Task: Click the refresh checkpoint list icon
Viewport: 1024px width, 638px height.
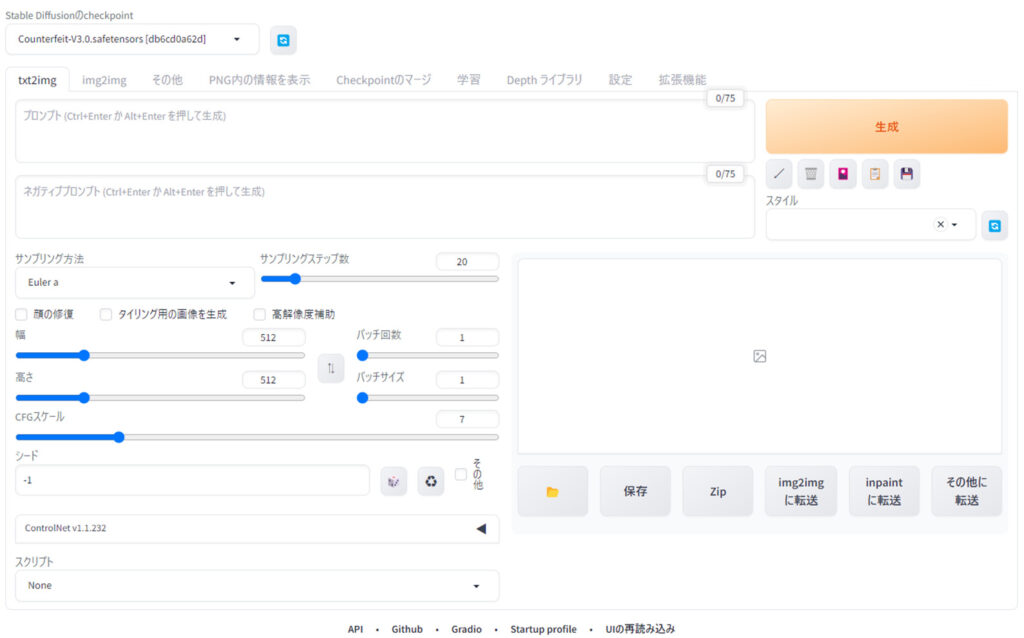Action: [x=283, y=40]
